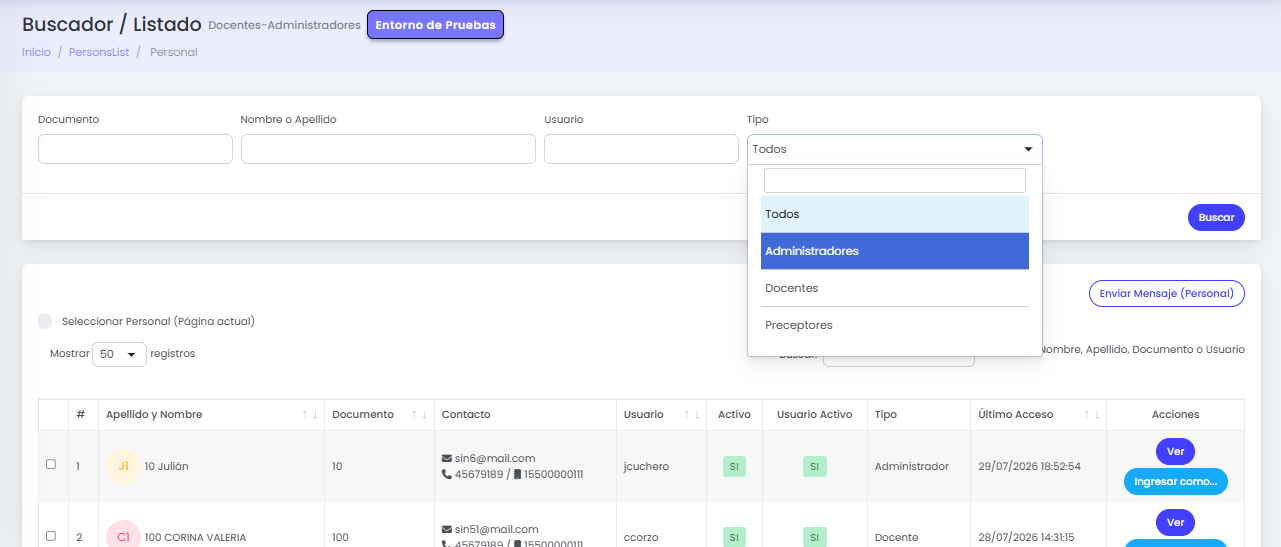
Task: Click the 29/07/2026 18:52:54 access date
Action: tap(1029, 466)
